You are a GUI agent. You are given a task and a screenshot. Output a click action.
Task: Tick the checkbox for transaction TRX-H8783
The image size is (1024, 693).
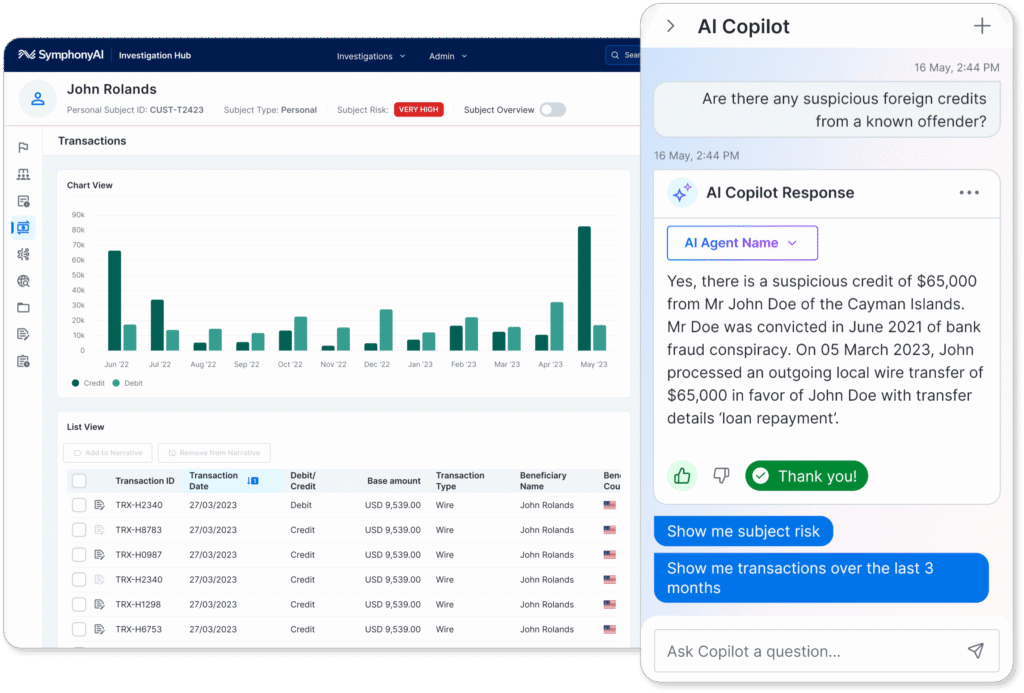click(79, 530)
